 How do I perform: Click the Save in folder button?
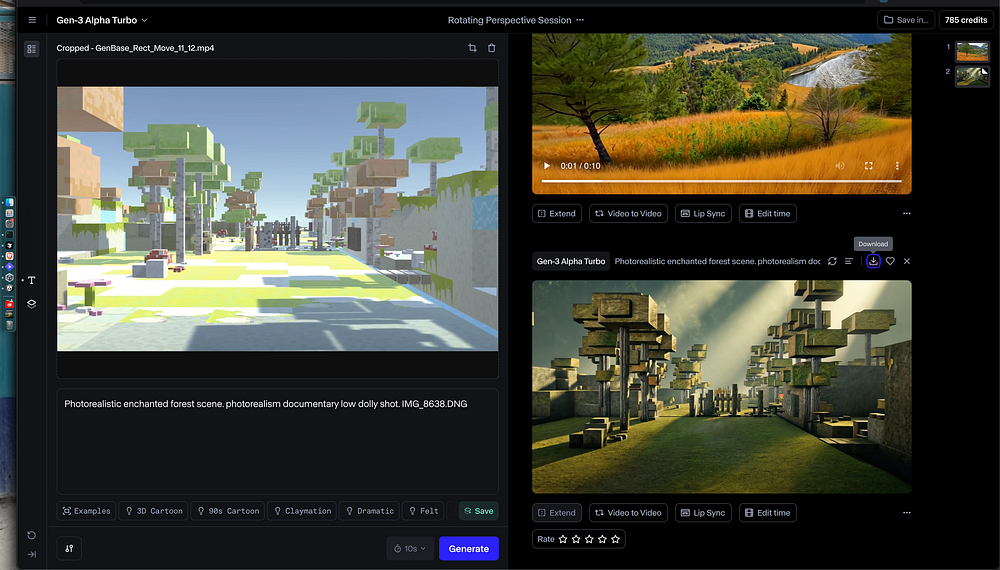click(906, 20)
